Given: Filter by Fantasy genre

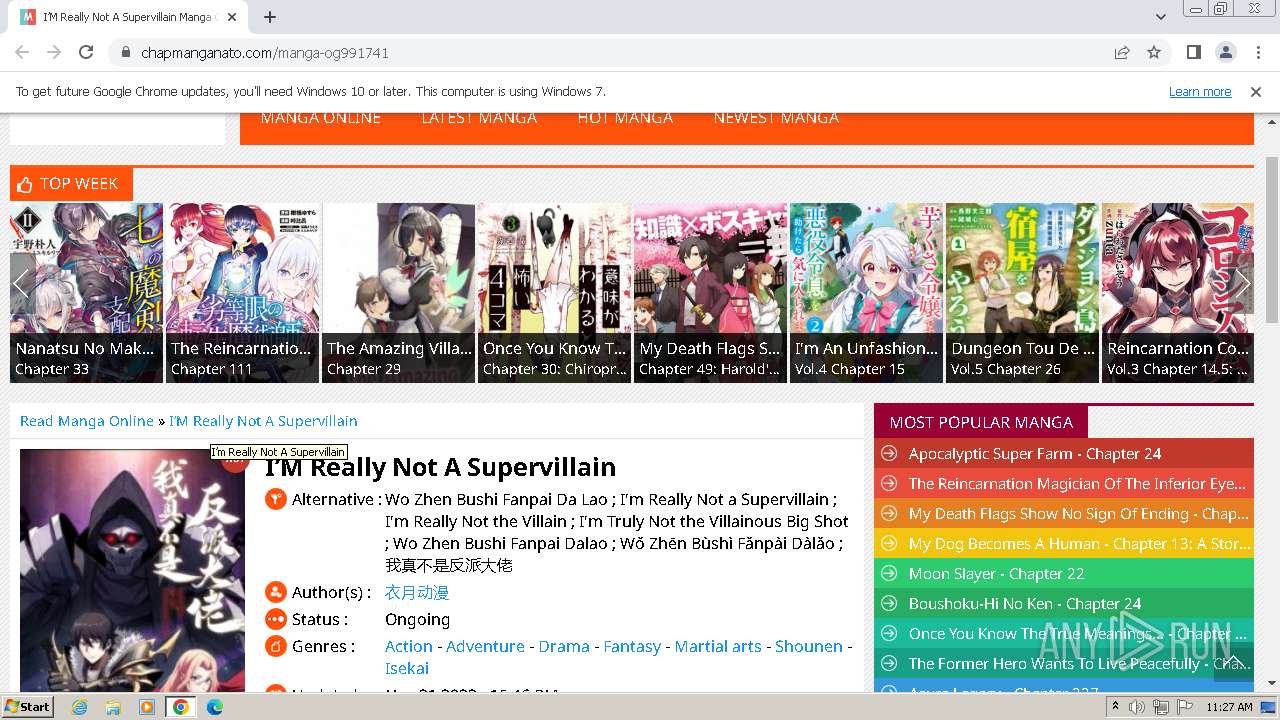Looking at the screenshot, I should [632, 647].
